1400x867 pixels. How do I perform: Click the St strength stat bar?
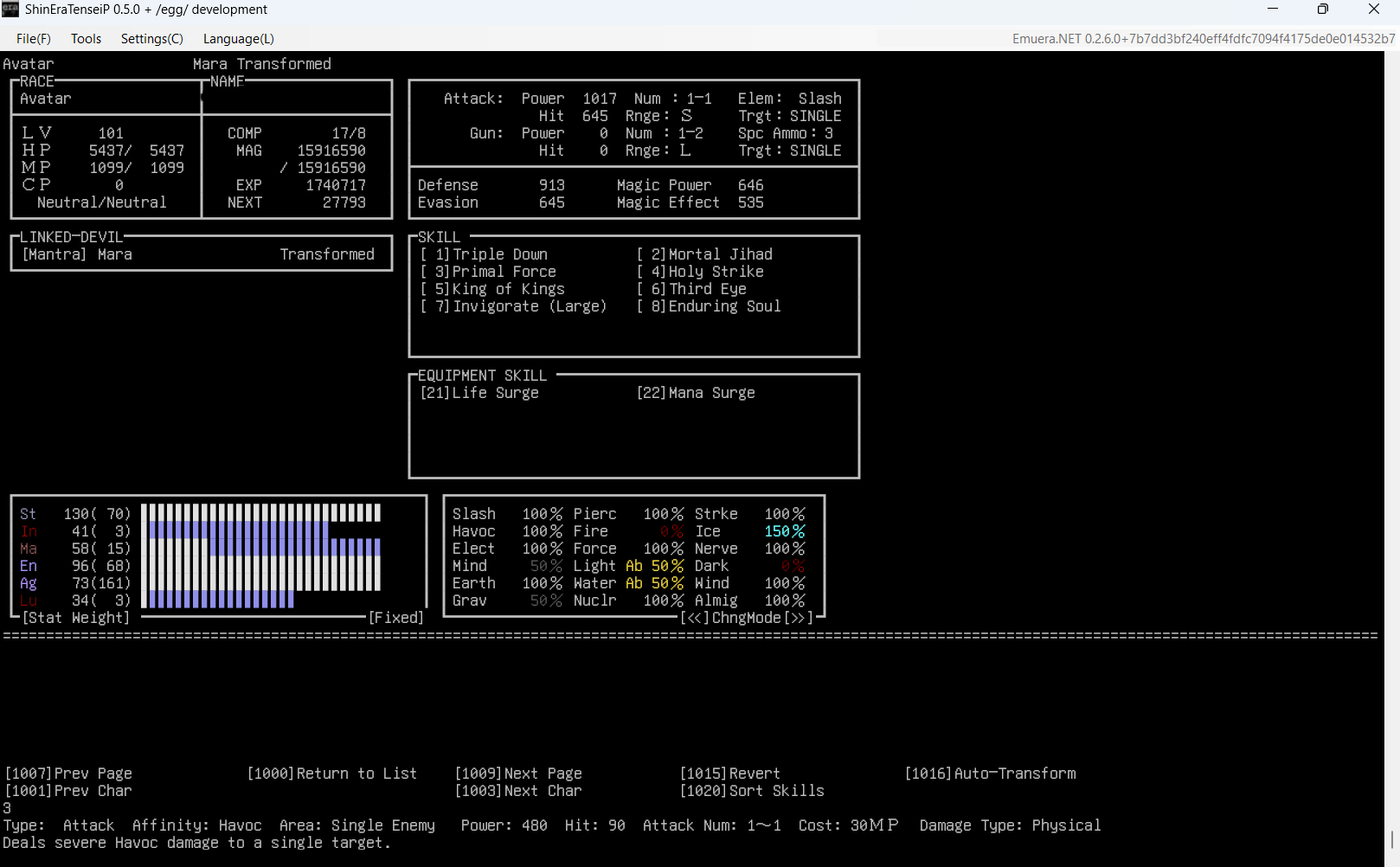(x=260, y=513)
